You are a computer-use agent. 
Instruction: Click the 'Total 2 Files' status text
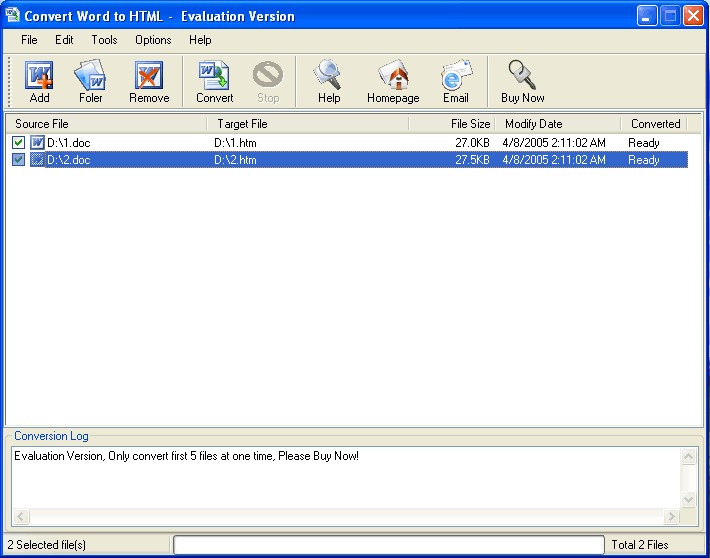(x=640, y=545)
